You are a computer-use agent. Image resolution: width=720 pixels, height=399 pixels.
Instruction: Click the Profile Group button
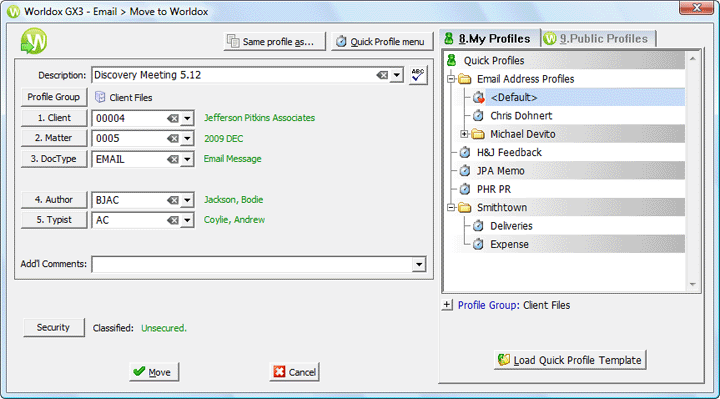[54, 97]
